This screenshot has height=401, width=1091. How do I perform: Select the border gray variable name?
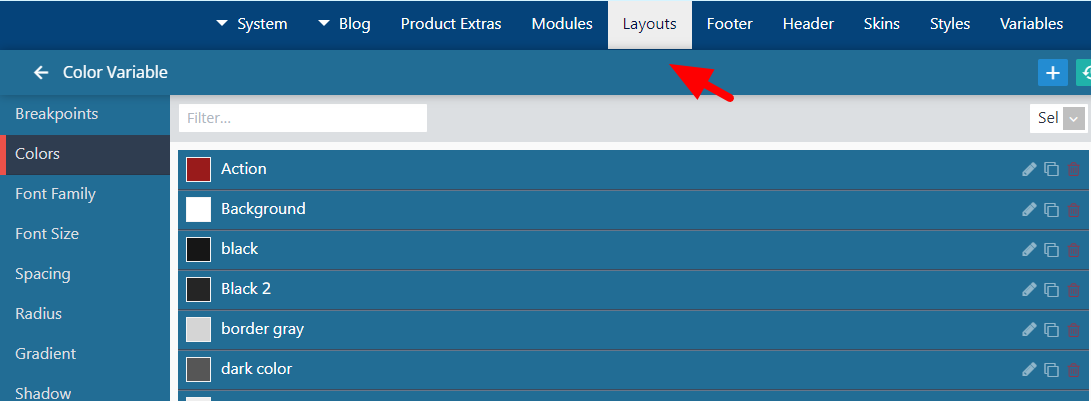point(262,329)
